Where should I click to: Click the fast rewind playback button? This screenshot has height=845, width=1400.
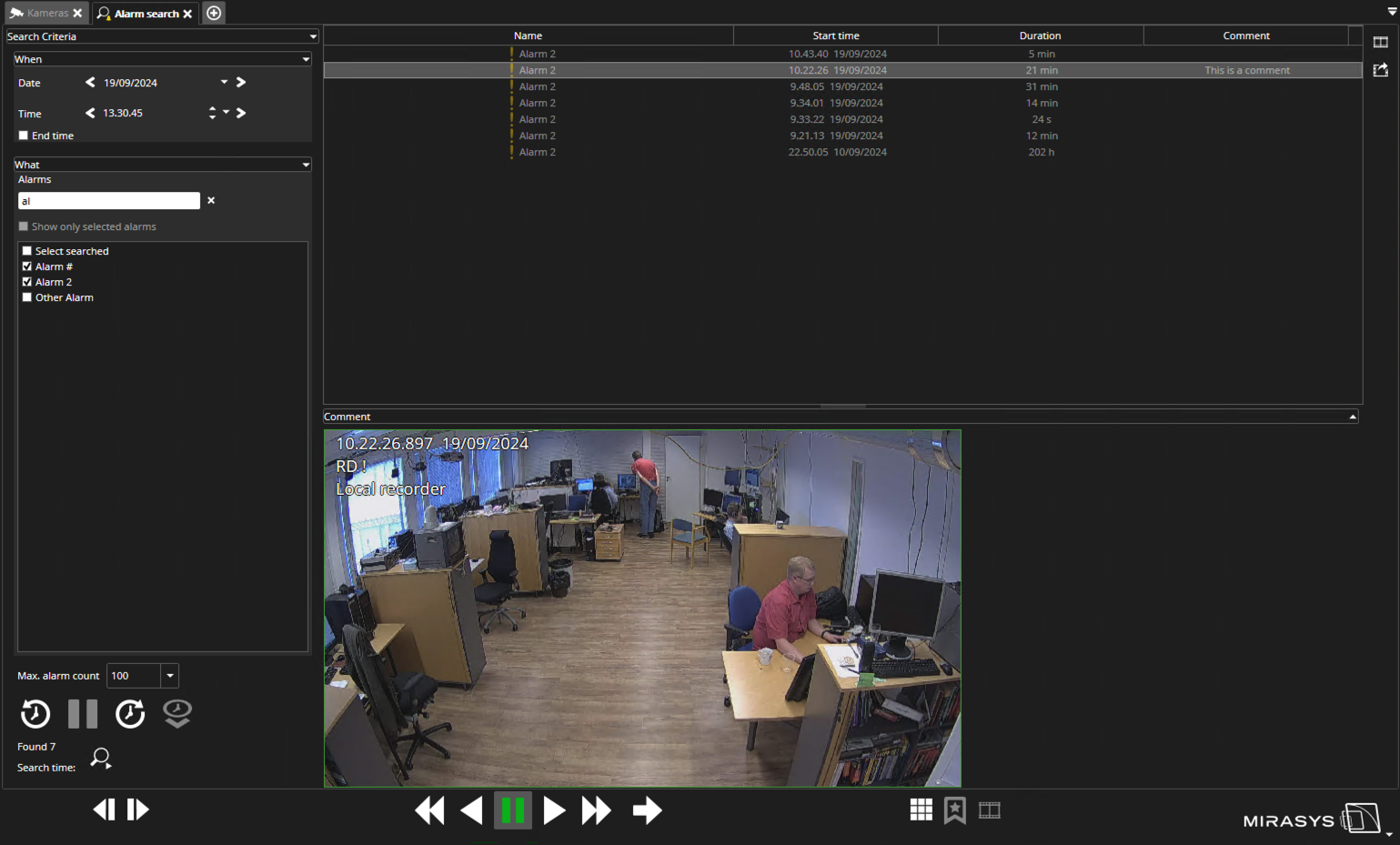[429, 810]
